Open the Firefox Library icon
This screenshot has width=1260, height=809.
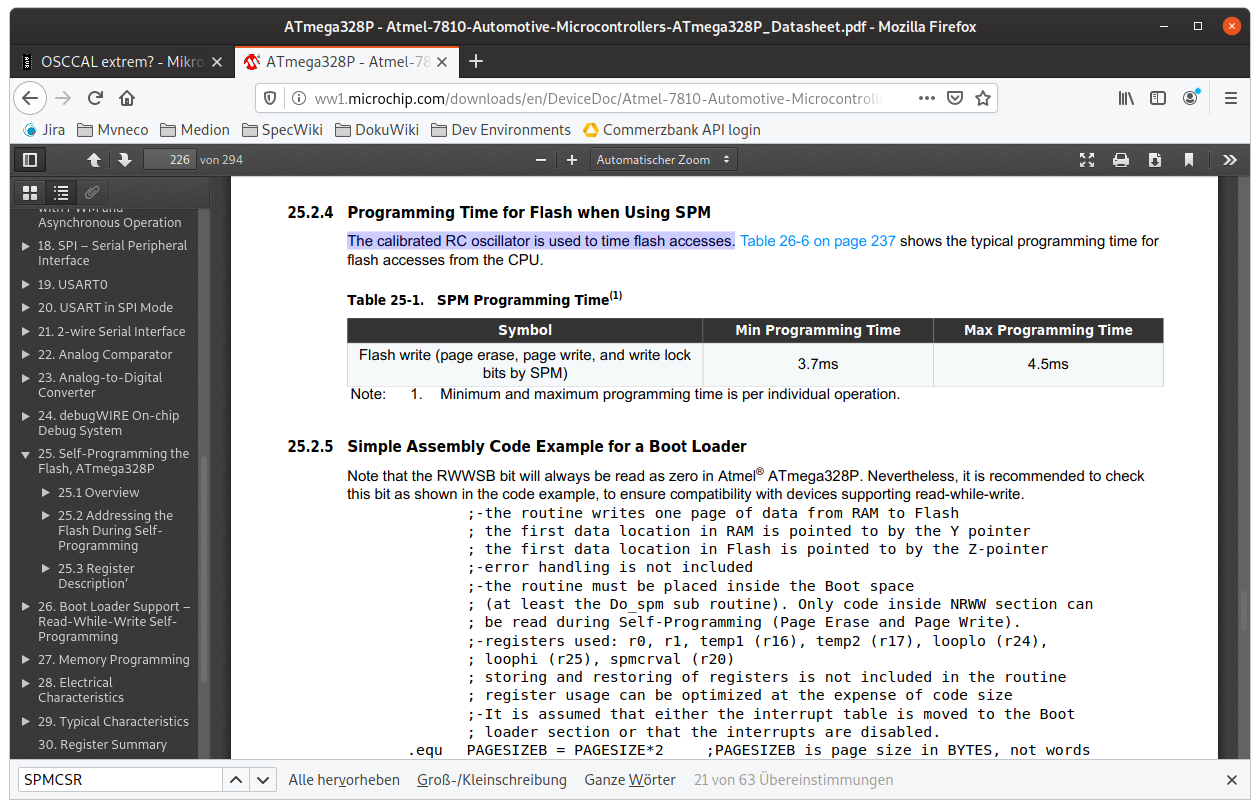tap(1126, 98)
